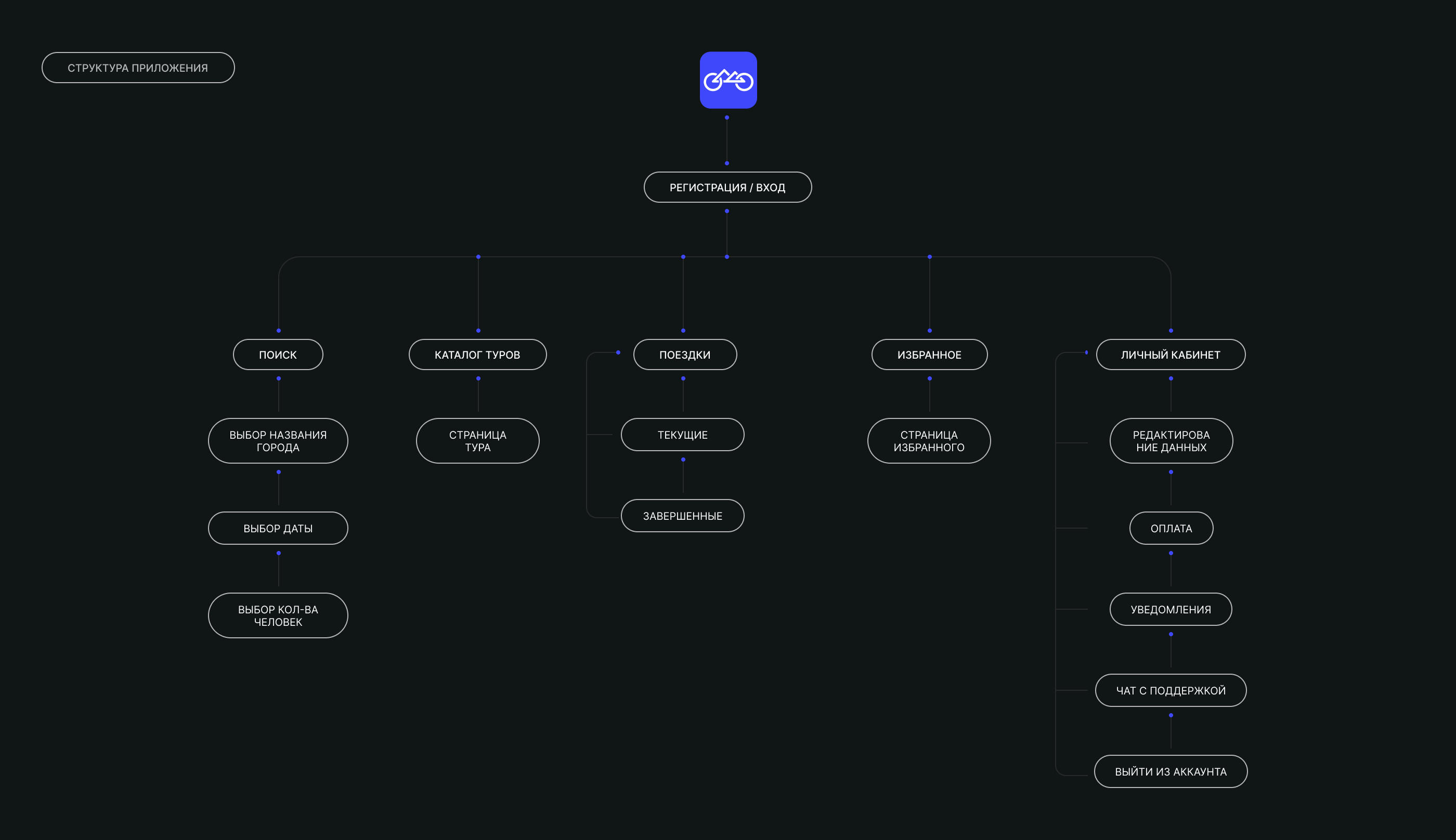The image size is (1456, 840).
Task: Open the Страница тура node
Action: [477, 441]
